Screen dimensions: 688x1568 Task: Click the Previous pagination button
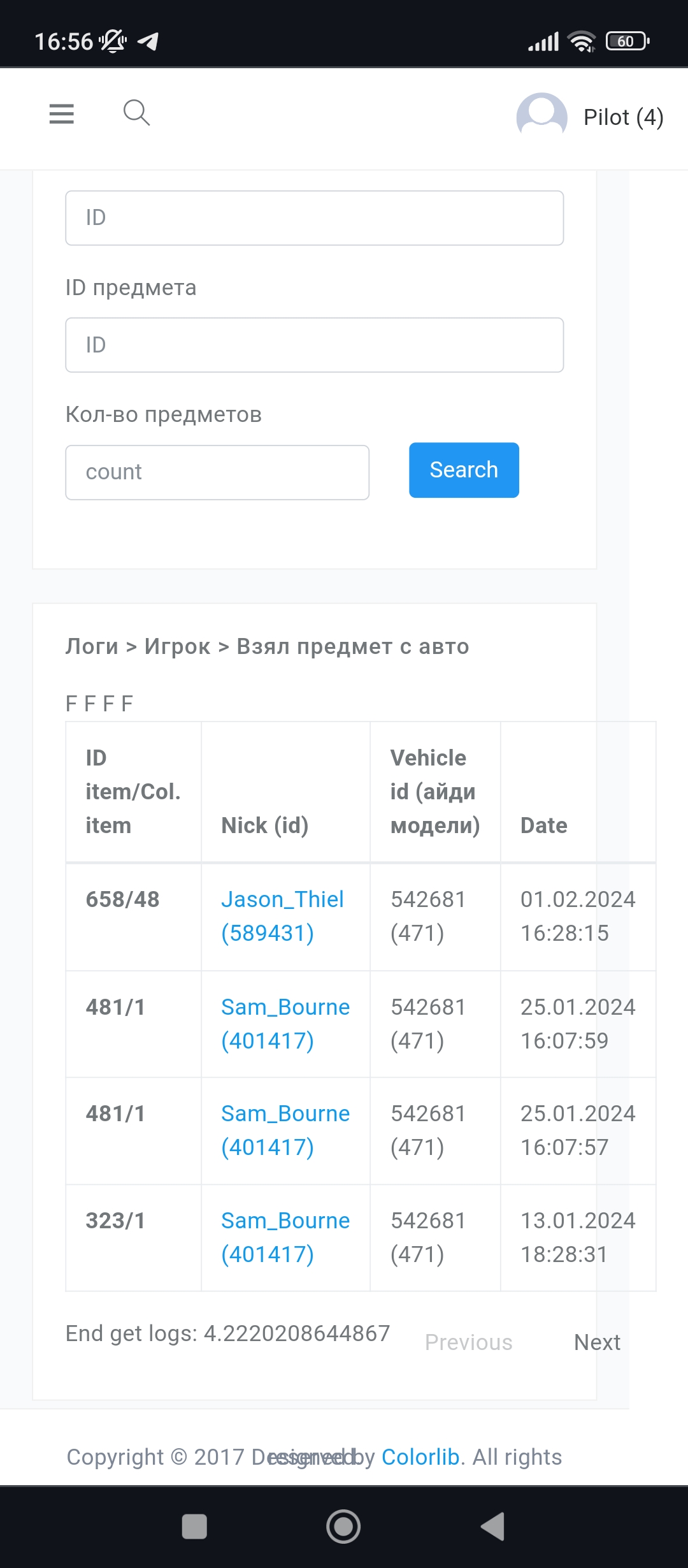[x=468, y=1342]
